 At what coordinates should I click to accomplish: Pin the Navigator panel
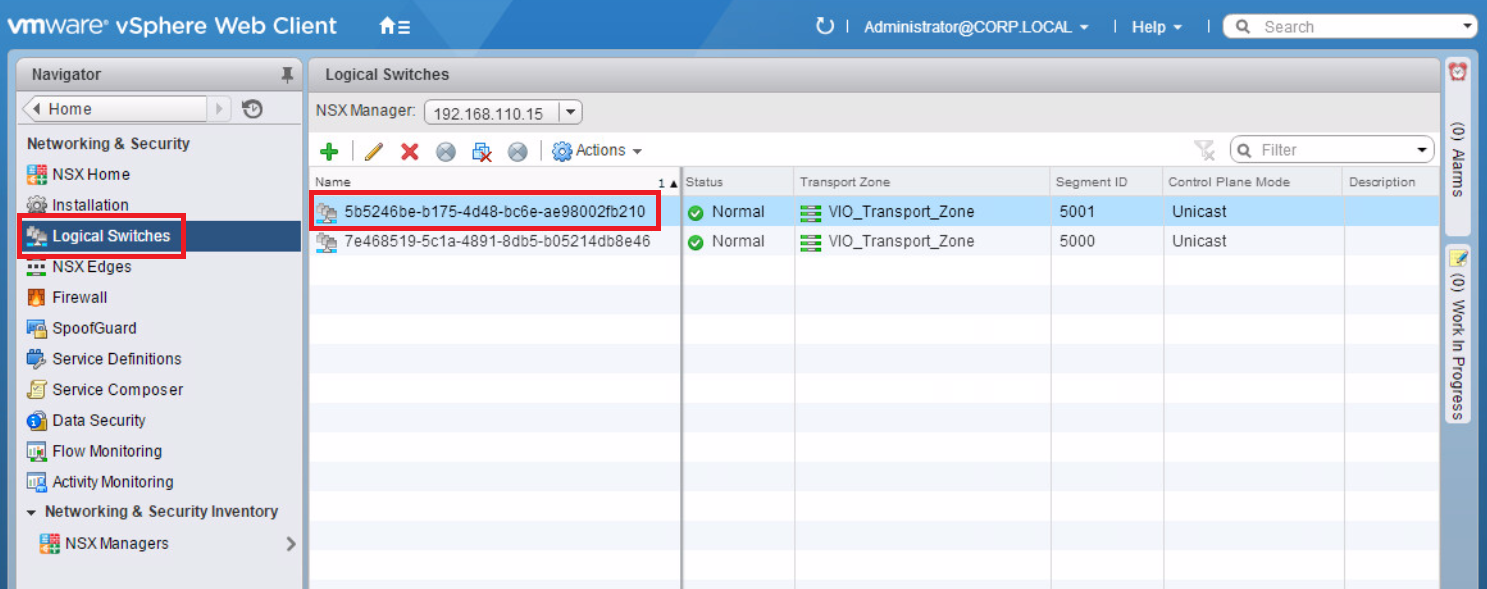[x=287, y=75]
